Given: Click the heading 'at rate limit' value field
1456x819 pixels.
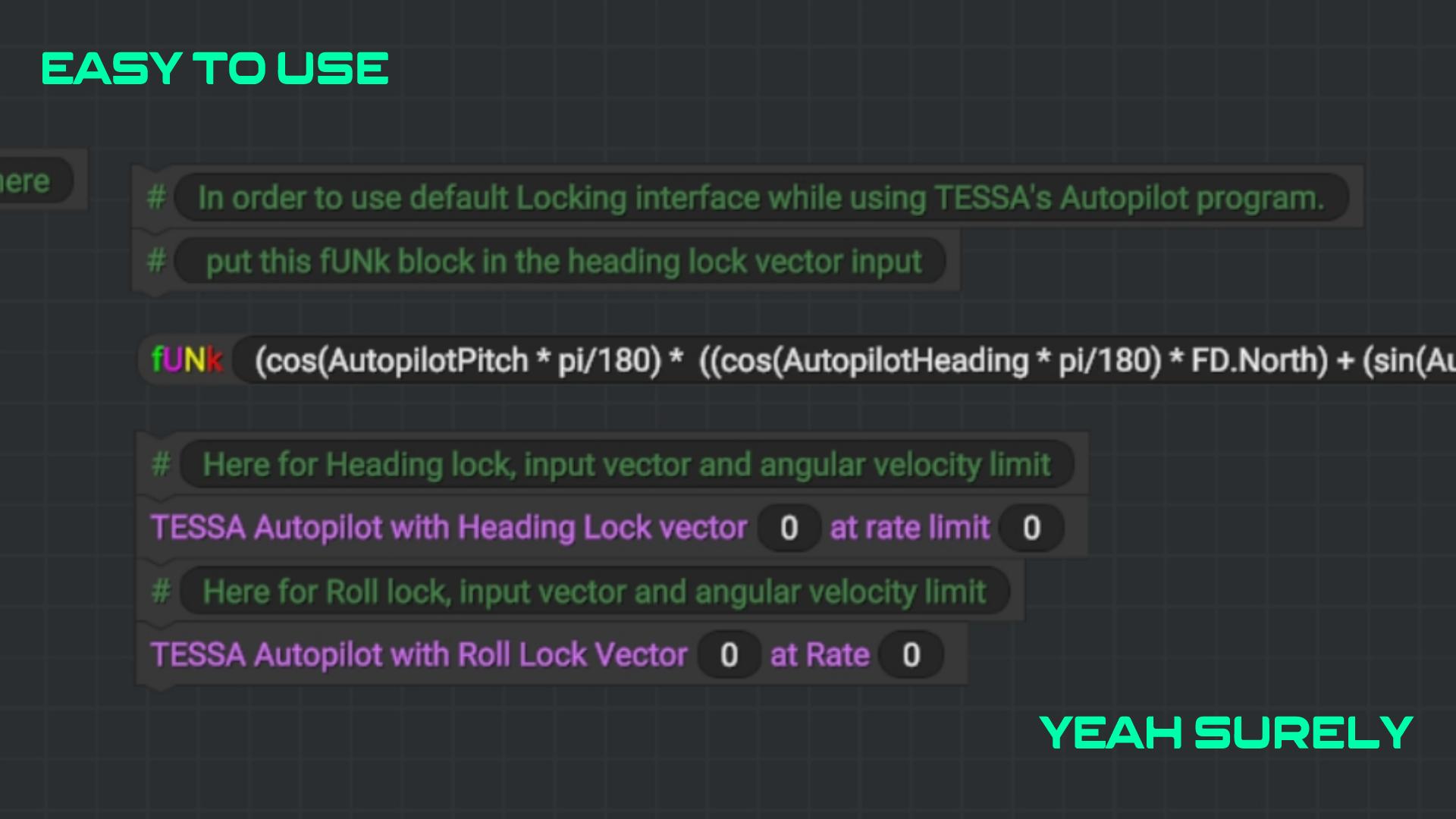Looking at the screenshot, I should click(x=1031, y=528).
